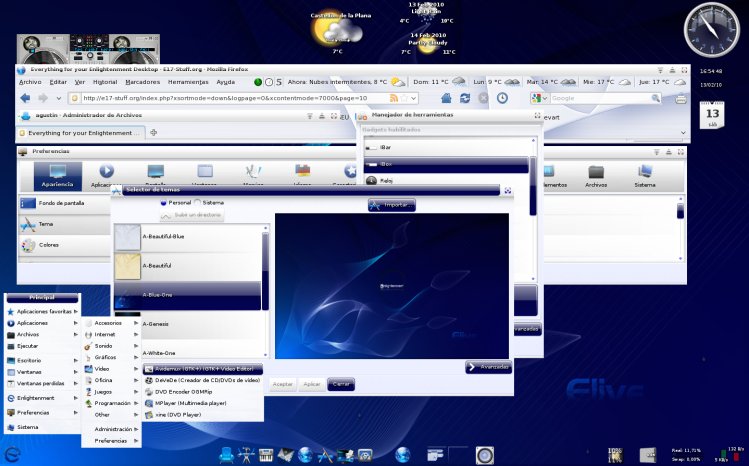Open the back/forward history dropdown arrow
Image resolution: width=749 pixels, height=466 pixels.
[x=59, y=98]
